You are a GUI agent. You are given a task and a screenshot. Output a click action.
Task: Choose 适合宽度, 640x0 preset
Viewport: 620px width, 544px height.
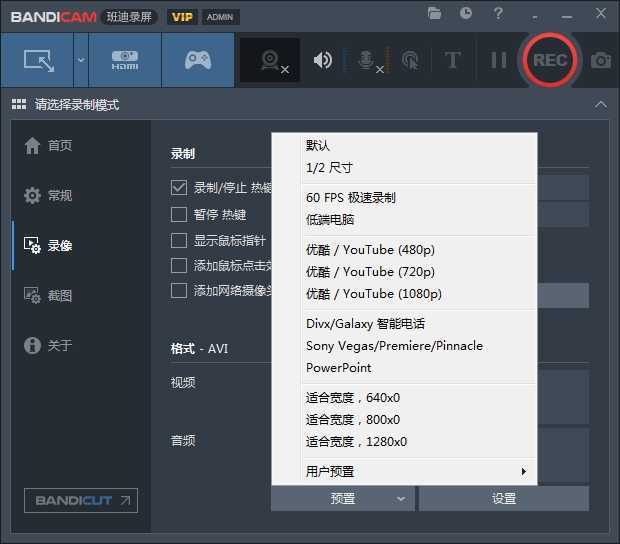[x=404, y=398]
